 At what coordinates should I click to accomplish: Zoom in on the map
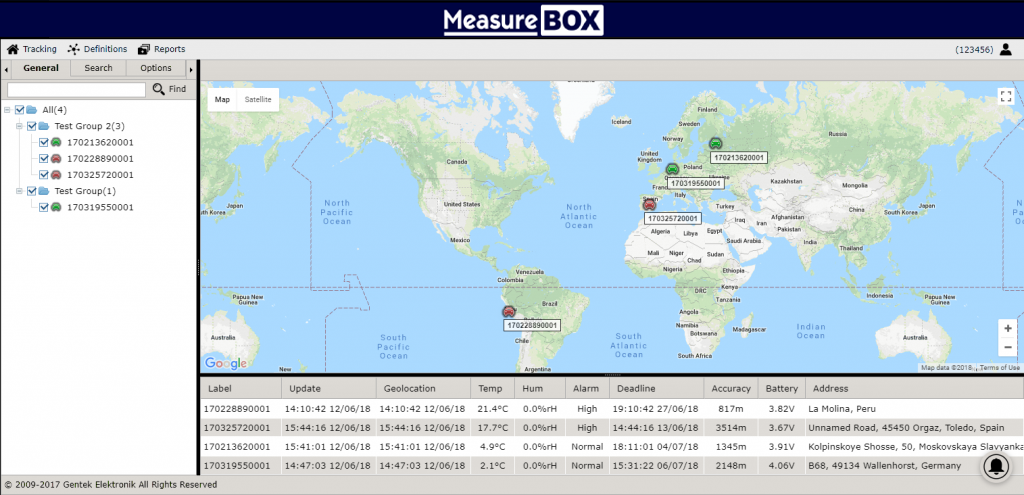click(x=1007, y=328)
